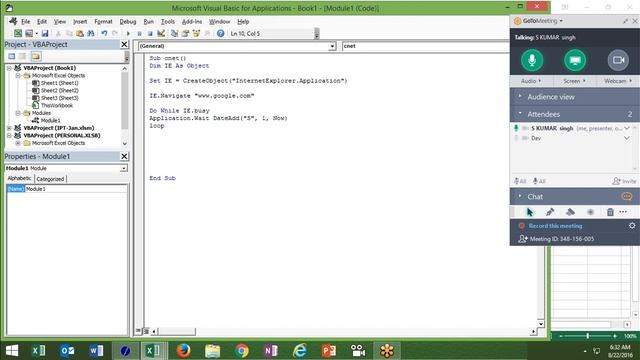
Task: Open Project Explorer toolbar icon
Action: [x=174, y=33]
